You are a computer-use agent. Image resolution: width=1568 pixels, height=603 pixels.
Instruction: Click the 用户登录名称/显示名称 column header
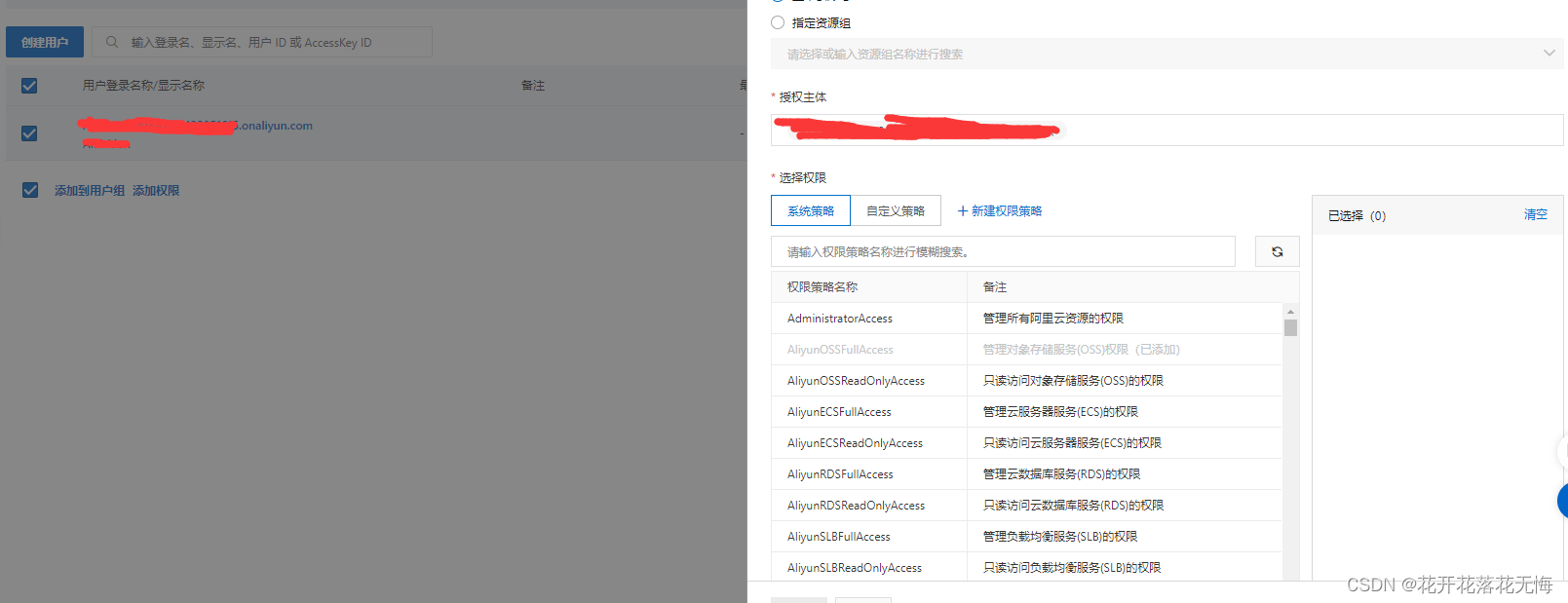(143, 86)
